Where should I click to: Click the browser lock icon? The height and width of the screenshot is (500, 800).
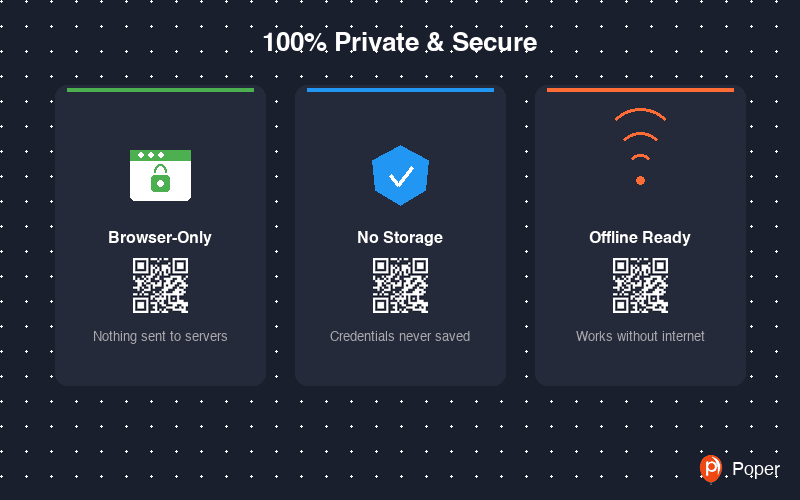pos(160,175)
